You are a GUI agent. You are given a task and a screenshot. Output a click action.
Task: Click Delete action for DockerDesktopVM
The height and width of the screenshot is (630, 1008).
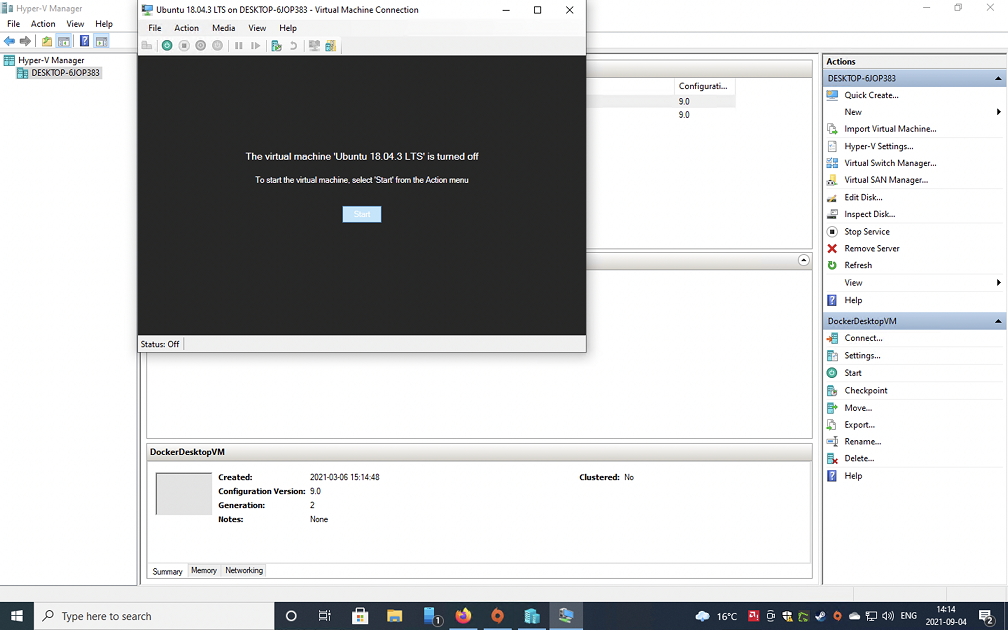859,458
